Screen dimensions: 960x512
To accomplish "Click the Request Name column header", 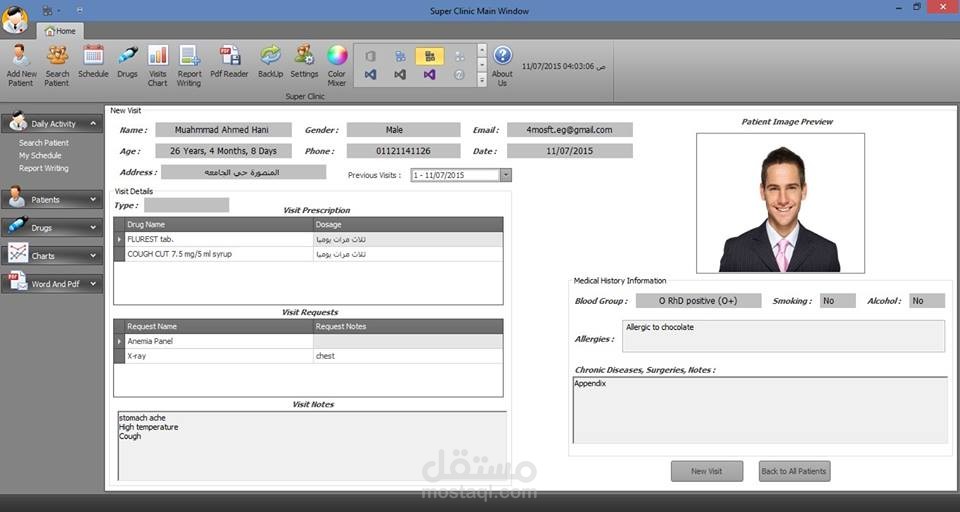I will click(x=219, y=326).
